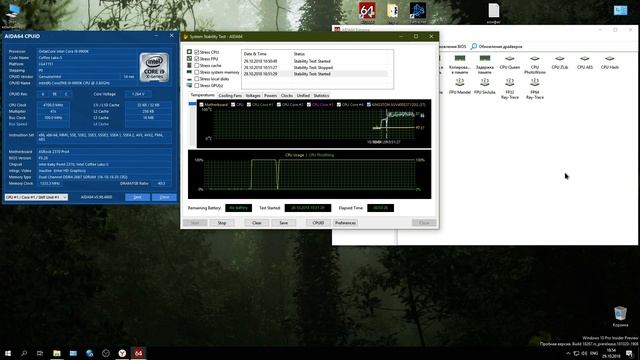Click the Core Voltage value field

tap(138, 94)
